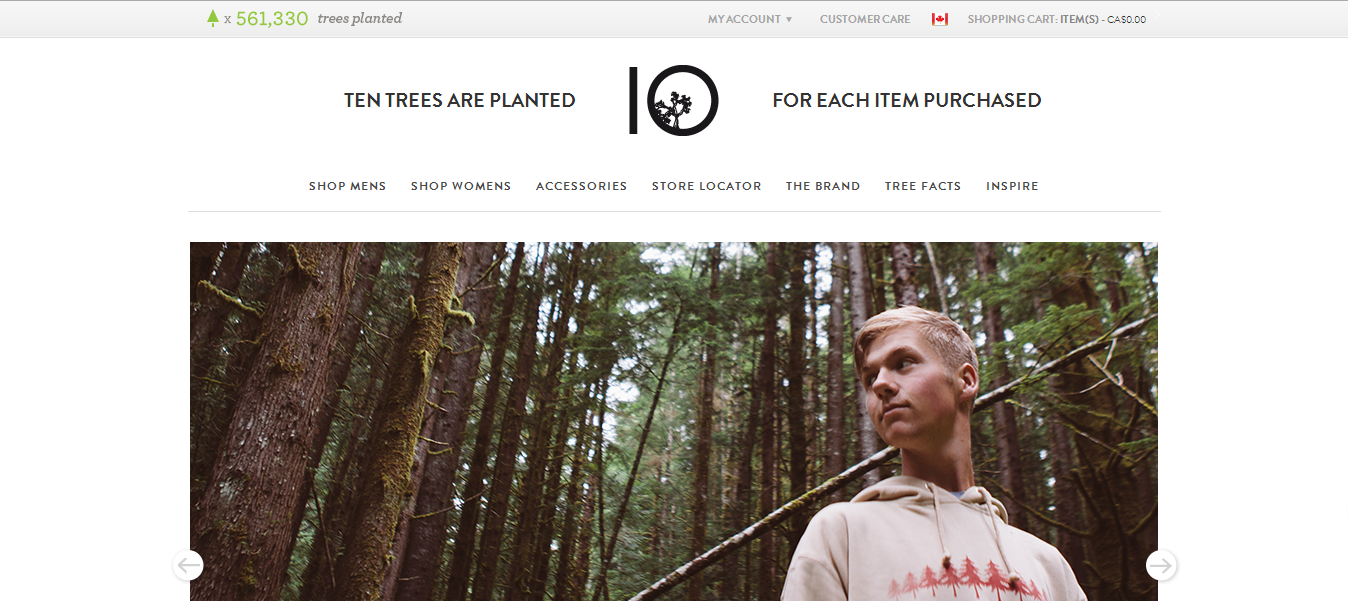Advance carousel with right arrow
This screenshot has height=601, width=1348.
[x=1160, y=565]
